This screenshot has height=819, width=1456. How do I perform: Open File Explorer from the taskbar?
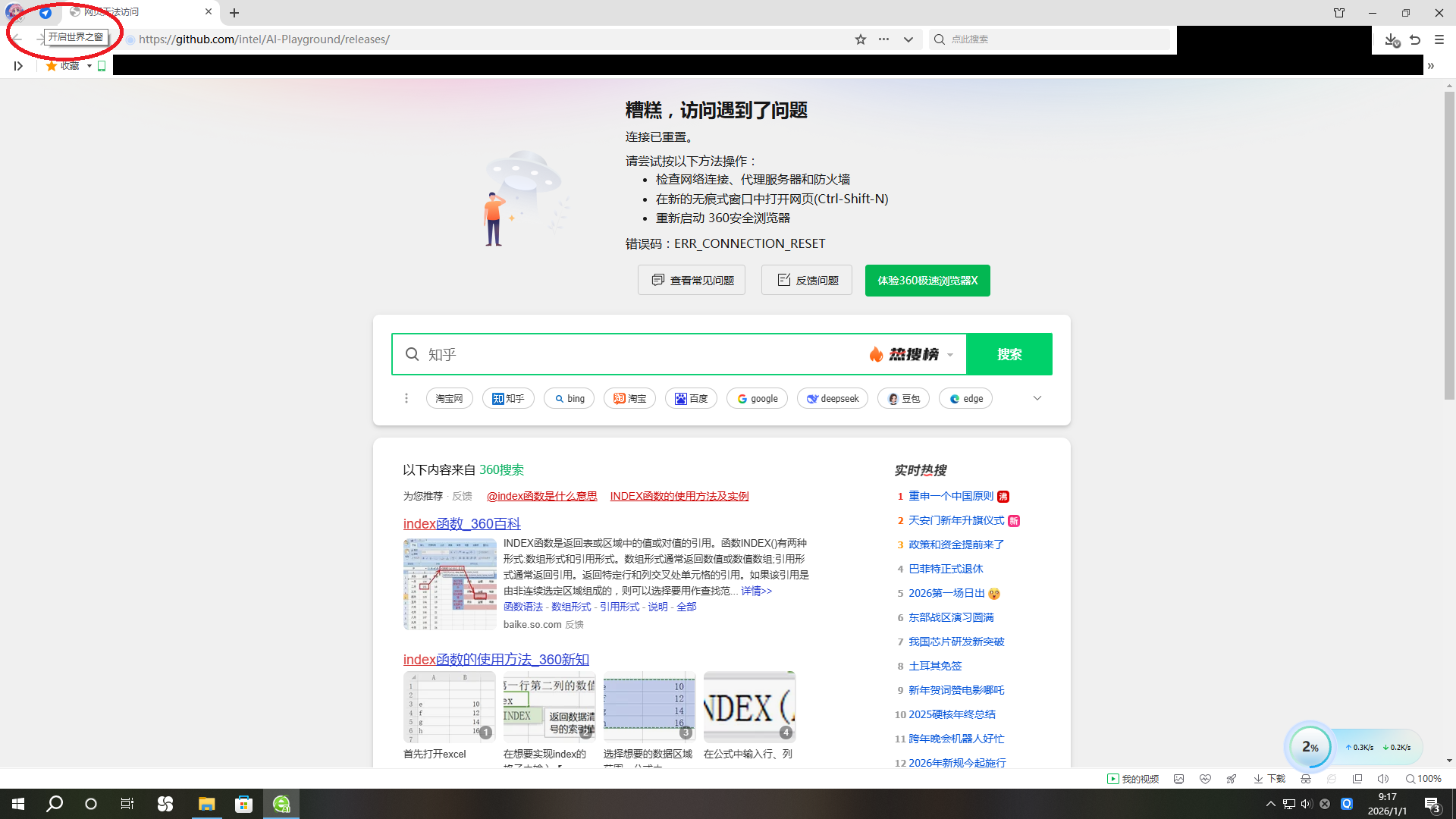[x=206, y=804]
